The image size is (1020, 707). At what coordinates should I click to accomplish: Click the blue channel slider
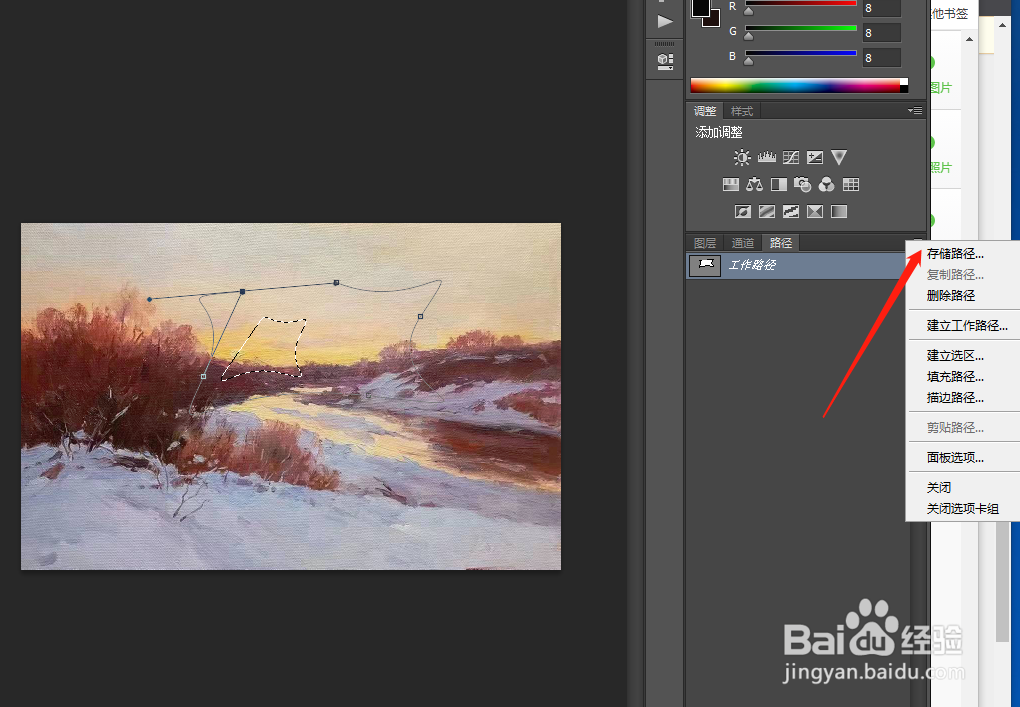(x=801, y=54)
